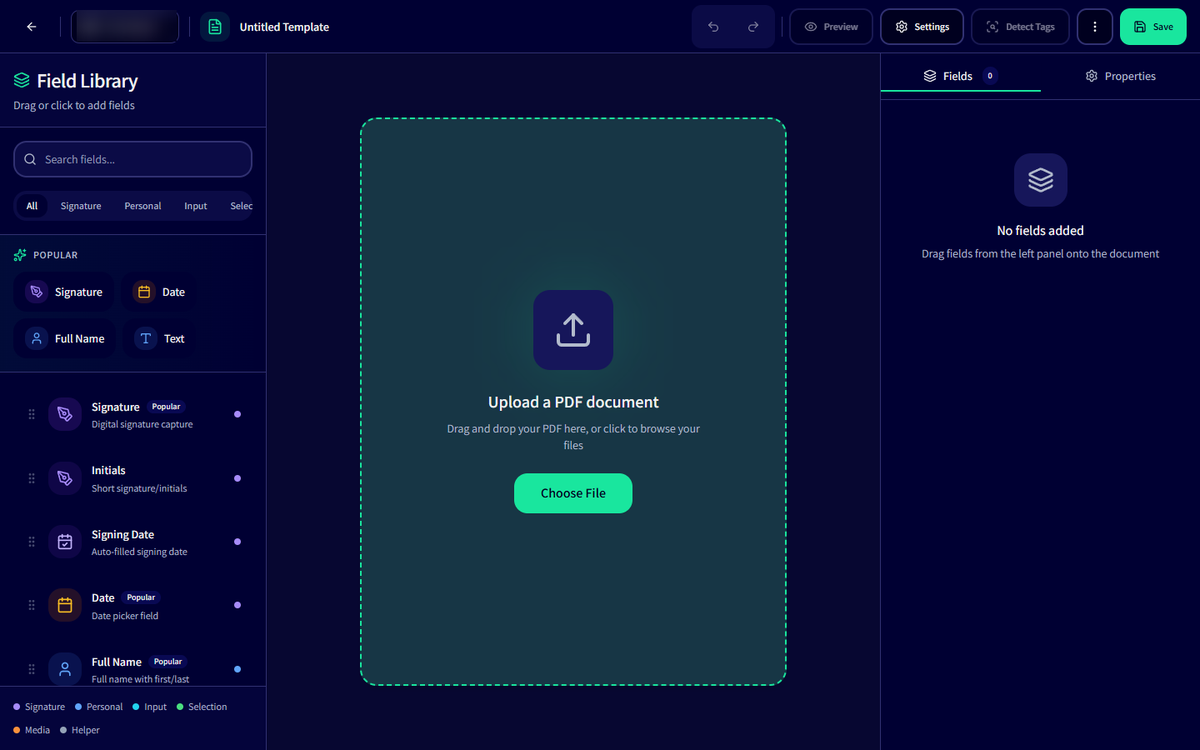Click the undo arrow icon

pos(713,27)
